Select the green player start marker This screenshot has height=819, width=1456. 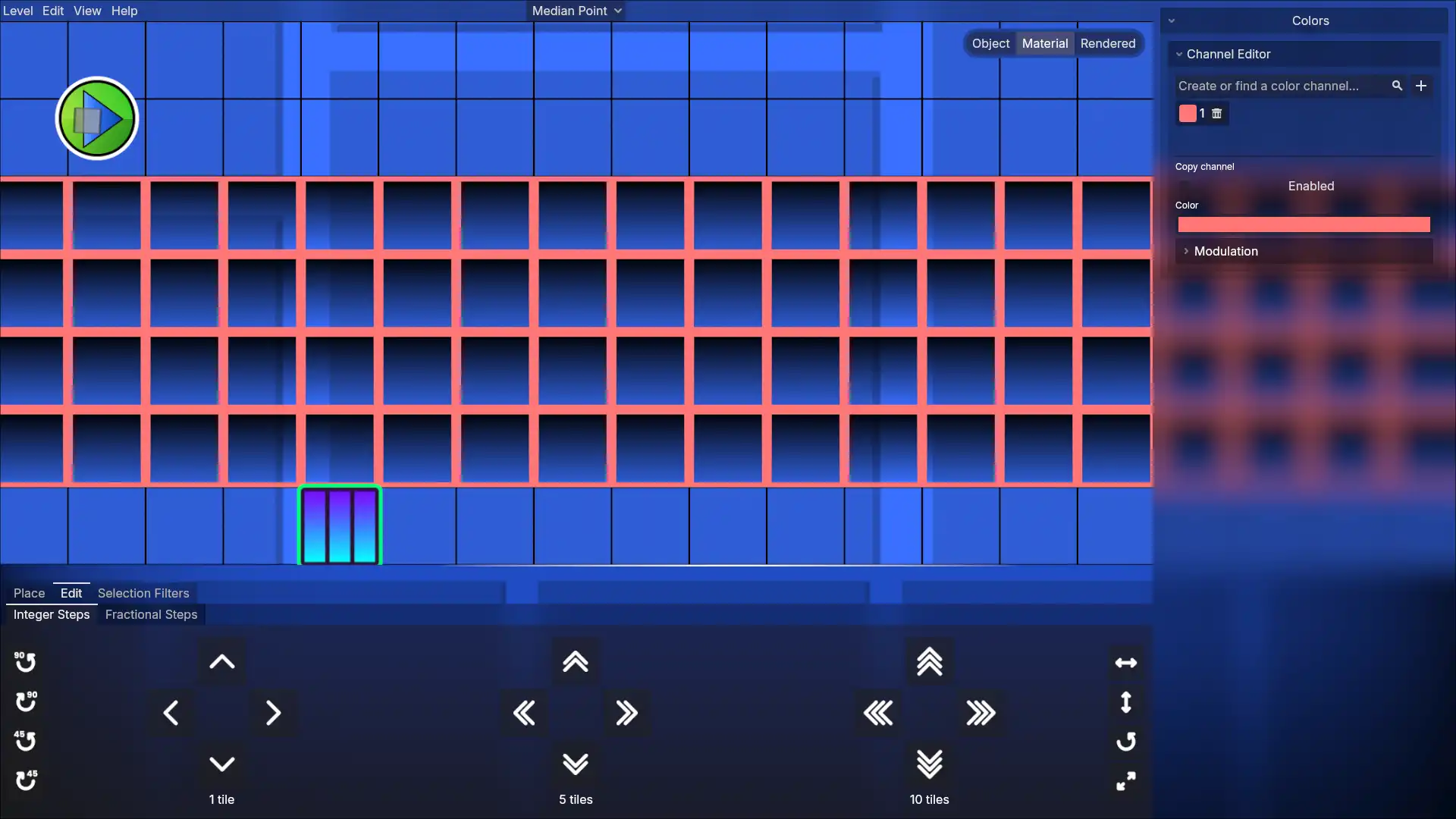pyautogui.click(x=97, y=118)
